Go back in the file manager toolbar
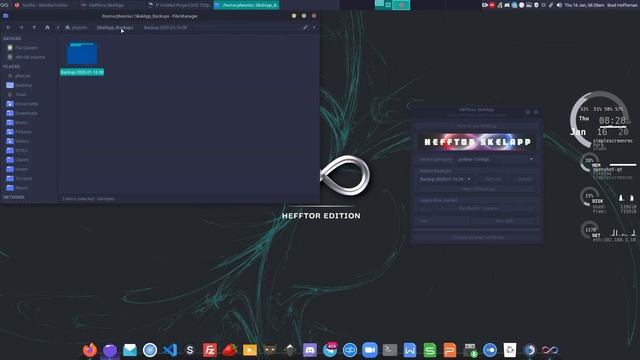 (x=8, y=27)
